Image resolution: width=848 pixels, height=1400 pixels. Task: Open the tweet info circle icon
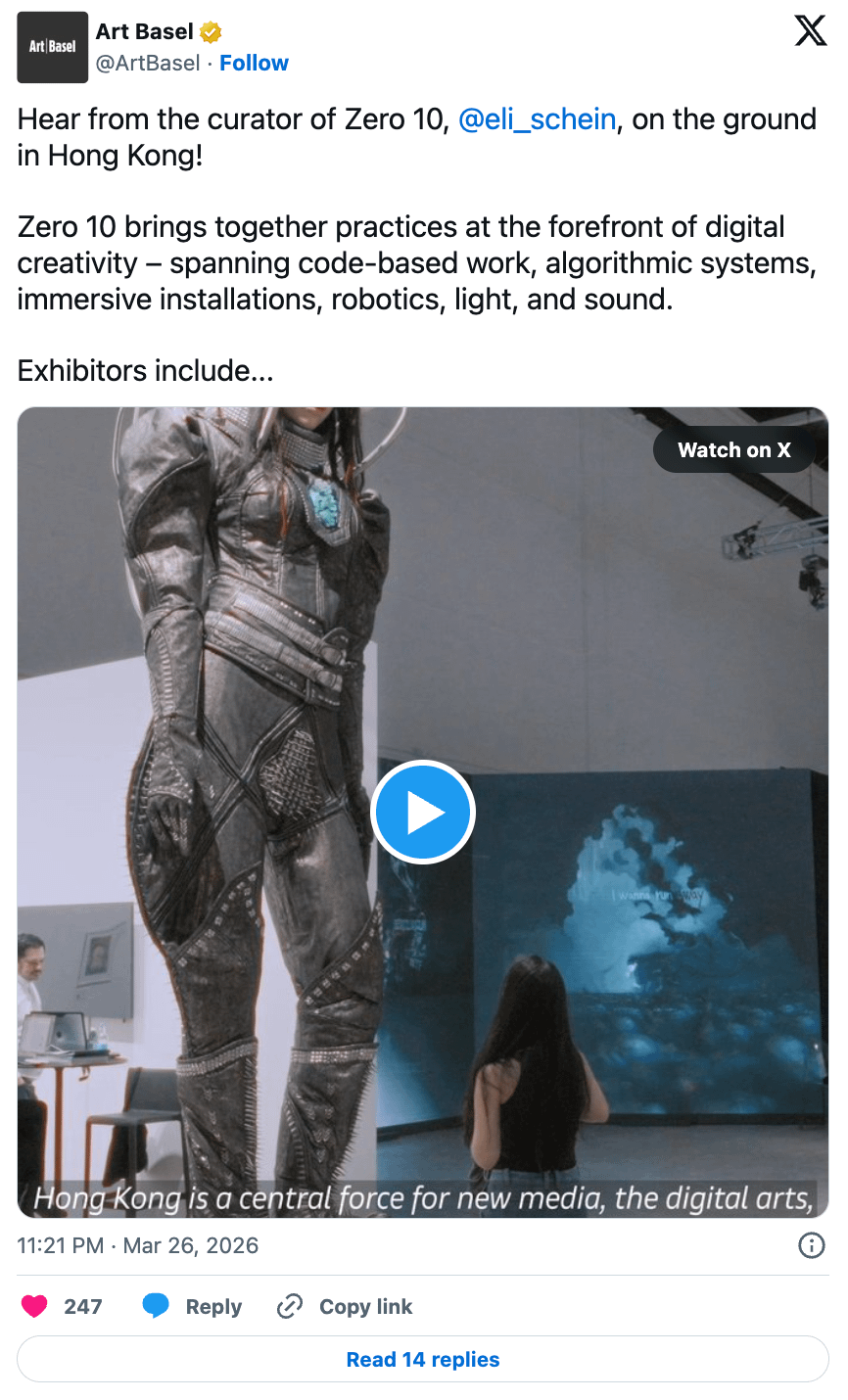(x=812, y=1245)
